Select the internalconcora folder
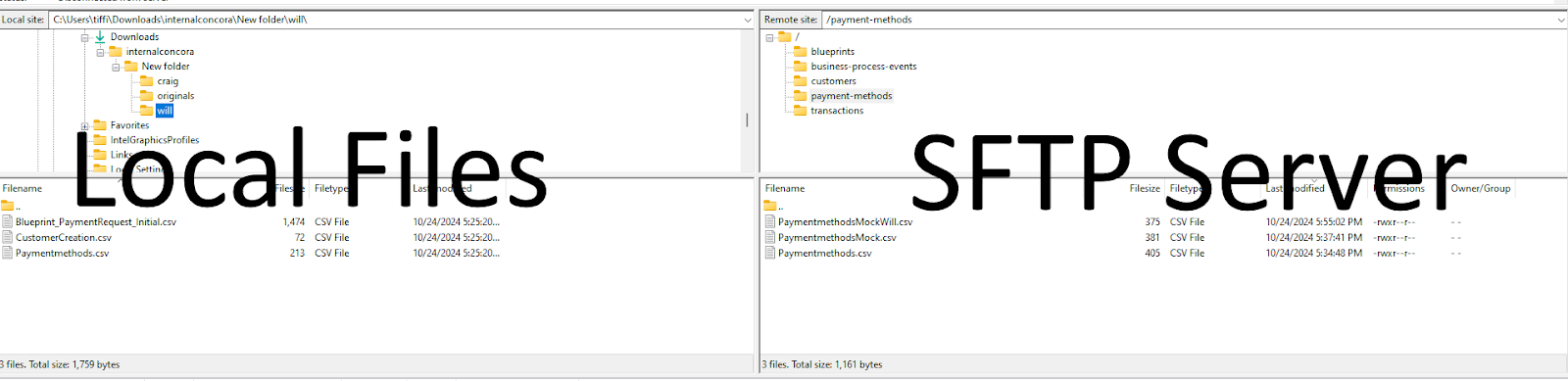This screenshot has height=381, width=1568. [160, 52]
